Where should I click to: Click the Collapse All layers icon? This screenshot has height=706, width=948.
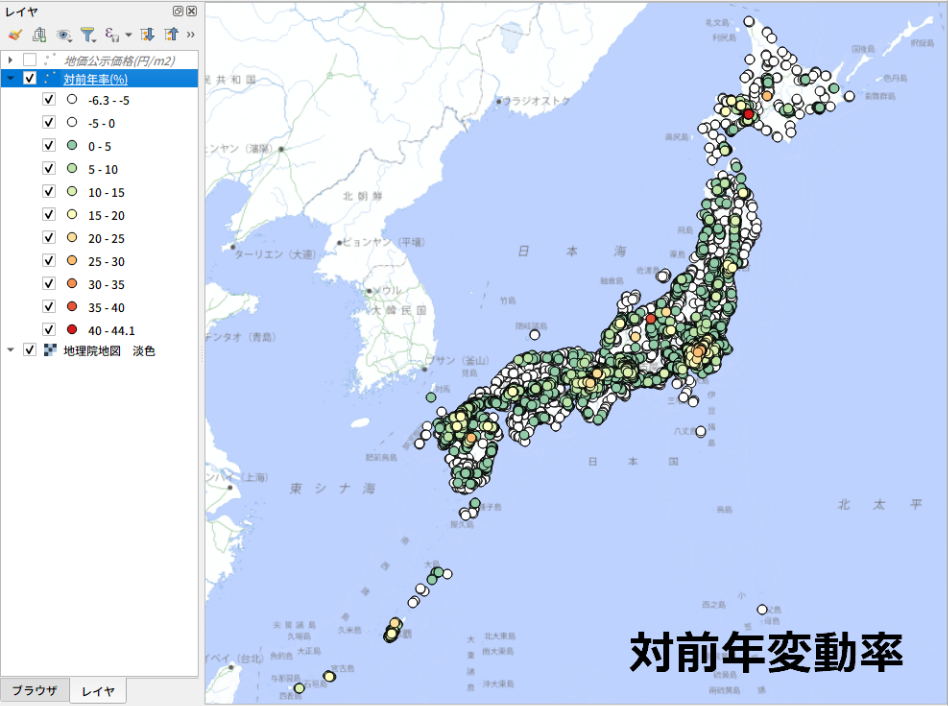pos(170,35)
